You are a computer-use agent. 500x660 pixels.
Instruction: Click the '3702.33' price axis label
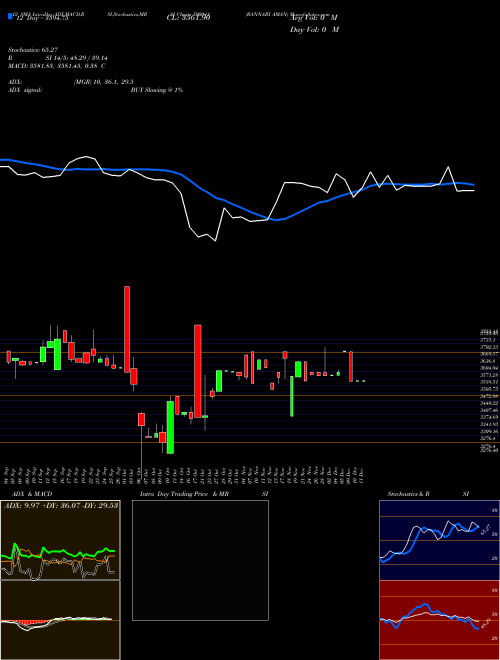click(x=489, y=347)
